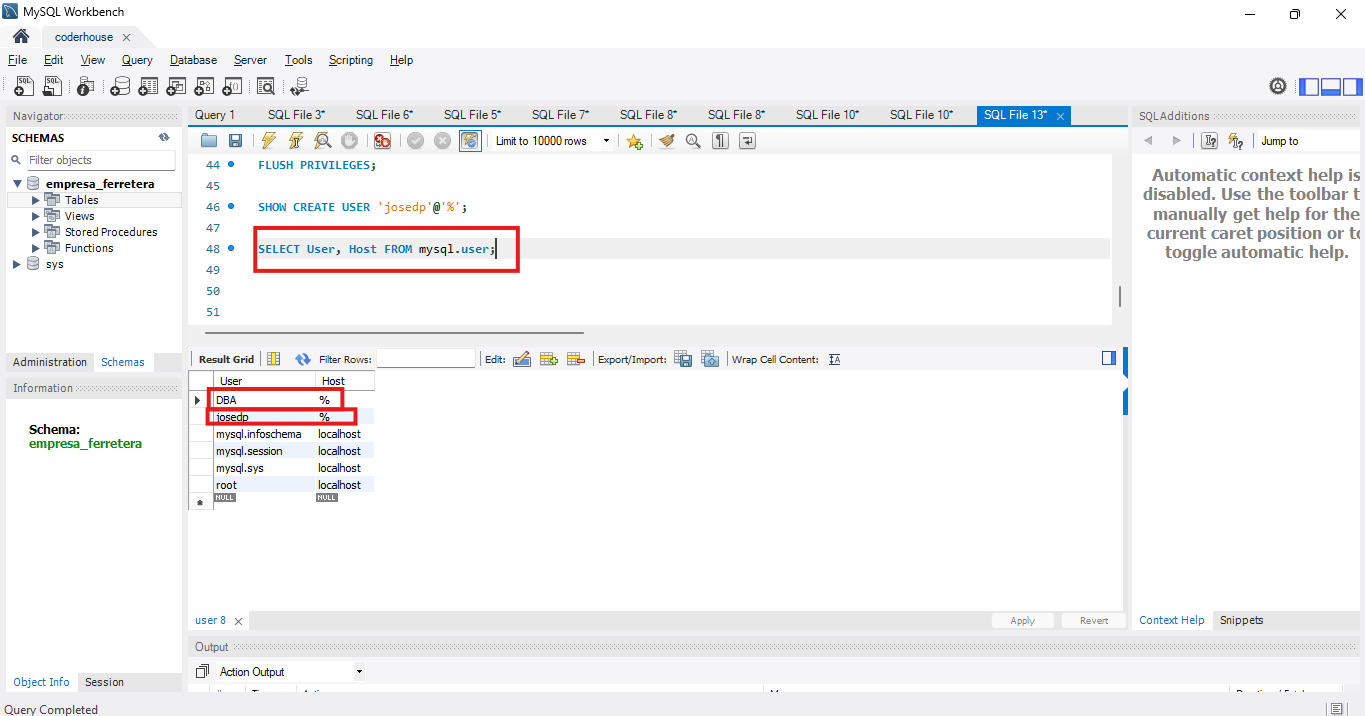Image resolution: width=1365 pixels, height=716 pixels.
Task: Create a new stored procedure icon
Action: coord(204,87)
